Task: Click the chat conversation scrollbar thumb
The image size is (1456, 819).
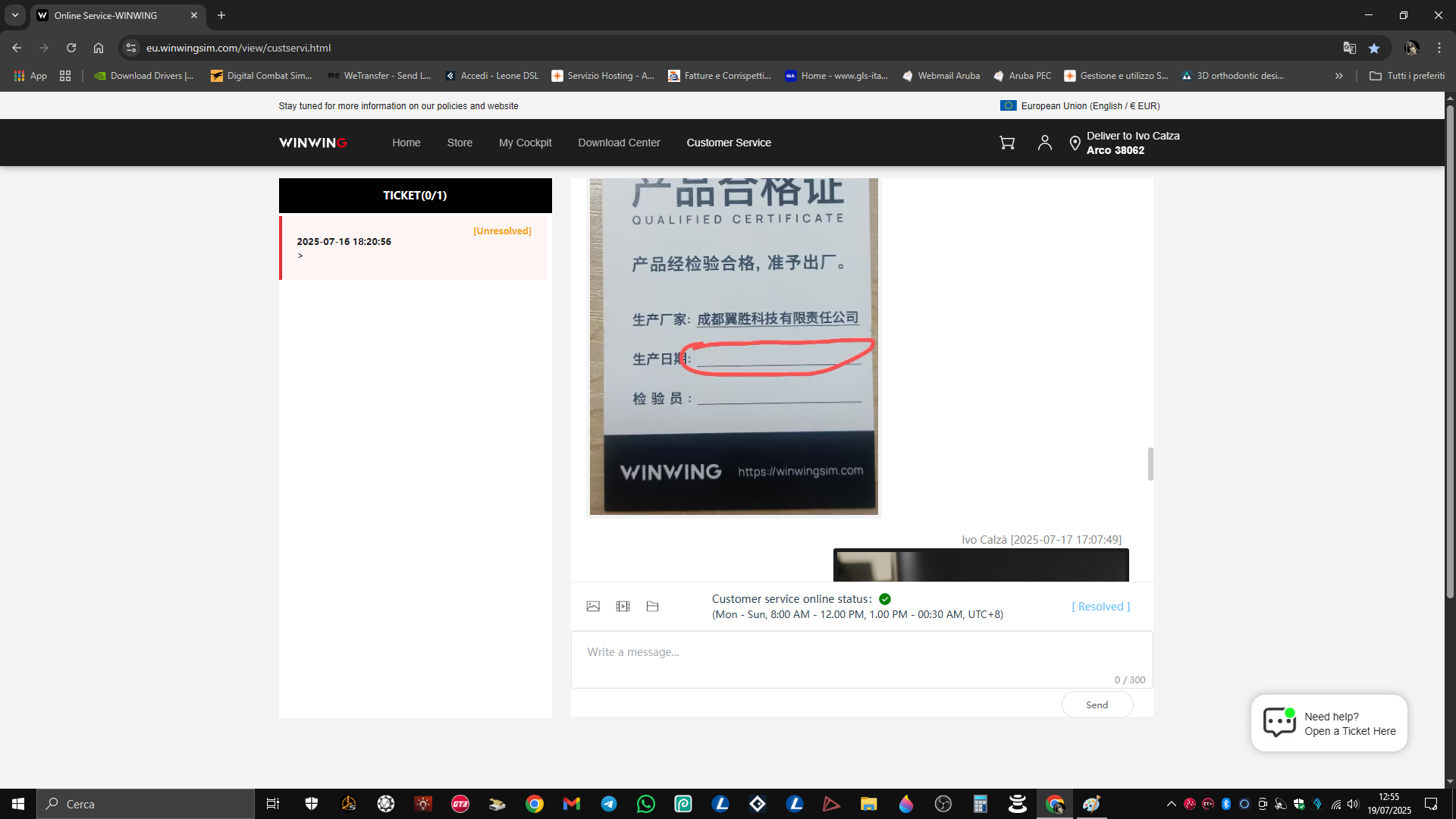Action: pos(1150,464)
